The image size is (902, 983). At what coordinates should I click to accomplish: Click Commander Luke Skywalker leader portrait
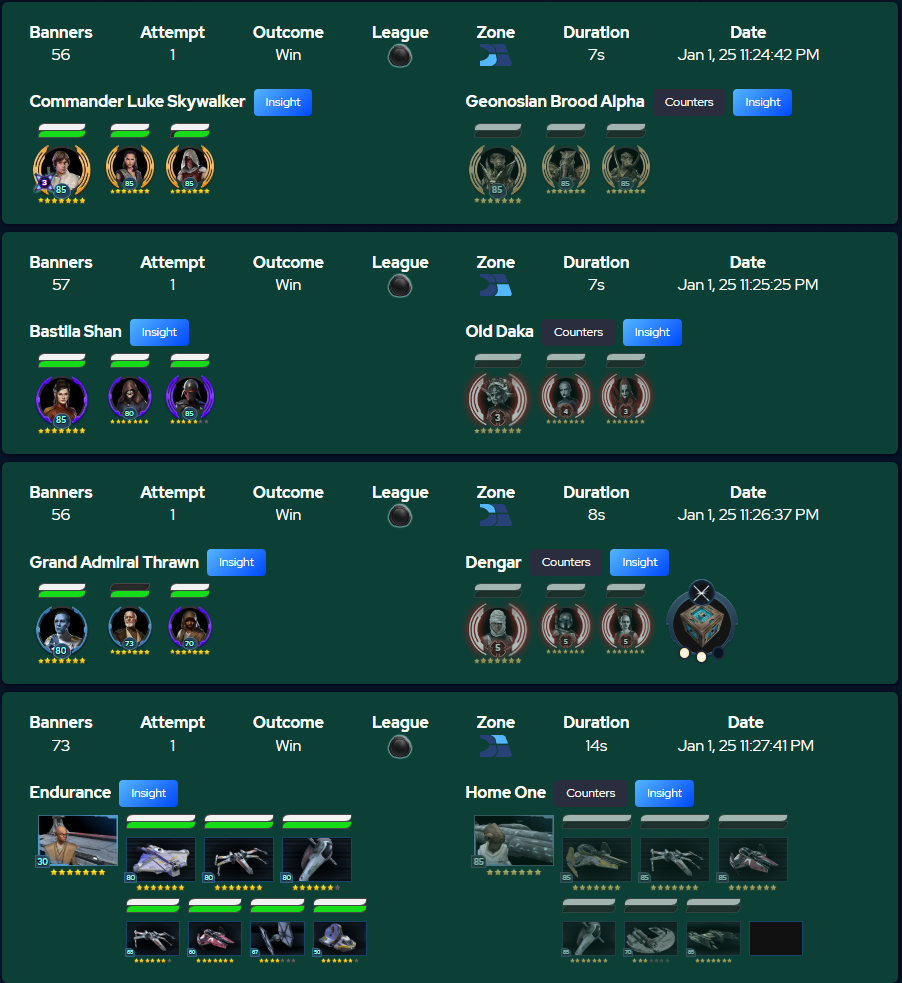click(61, 169)
